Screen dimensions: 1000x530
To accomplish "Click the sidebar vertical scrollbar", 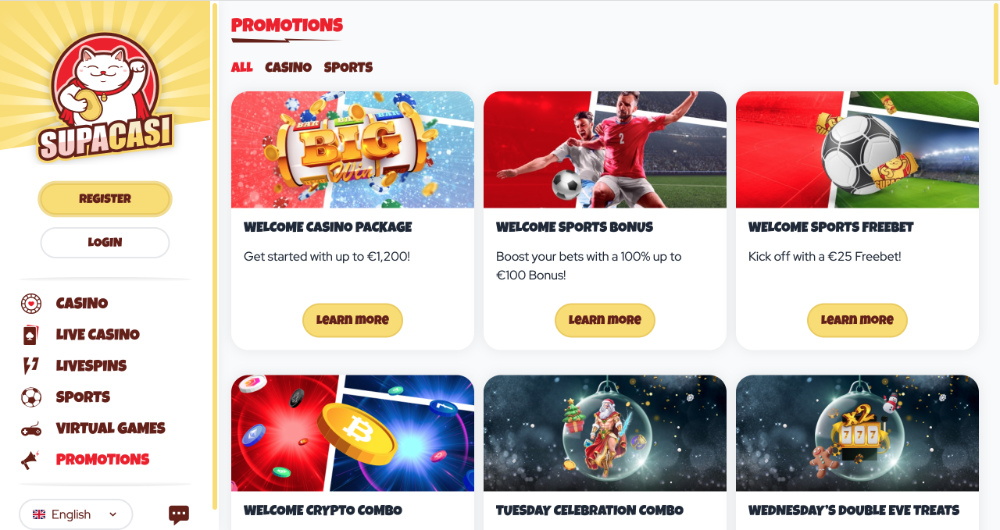I will (215, 255).
